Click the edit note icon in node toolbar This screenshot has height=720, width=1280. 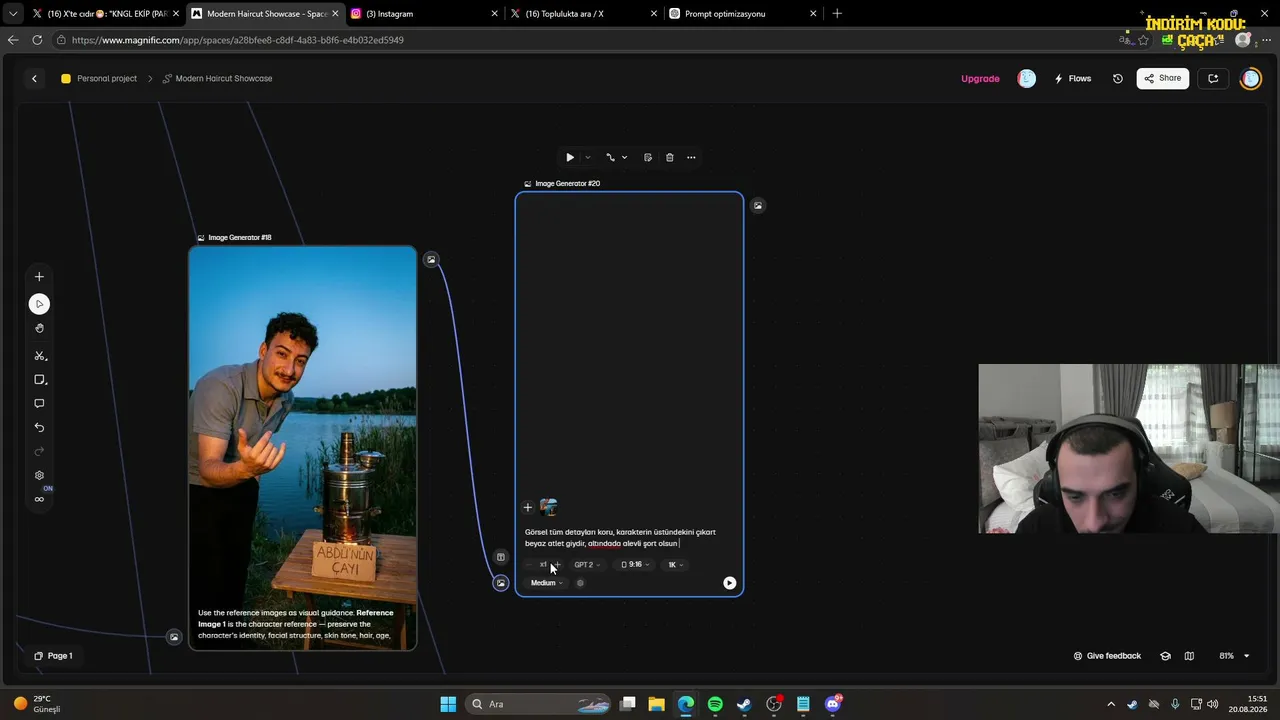(648, 157)
